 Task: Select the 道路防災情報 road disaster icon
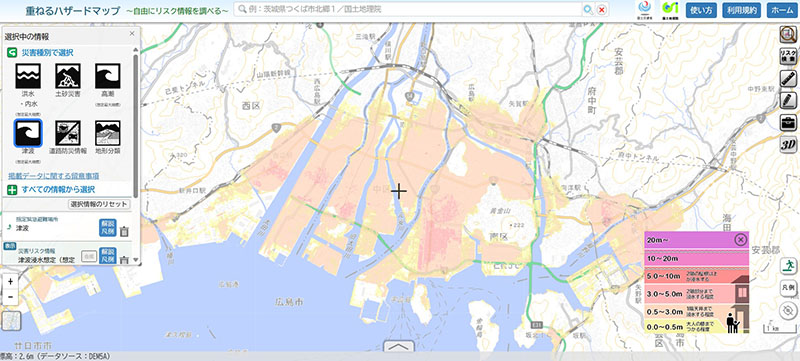(x=68, y=134)
